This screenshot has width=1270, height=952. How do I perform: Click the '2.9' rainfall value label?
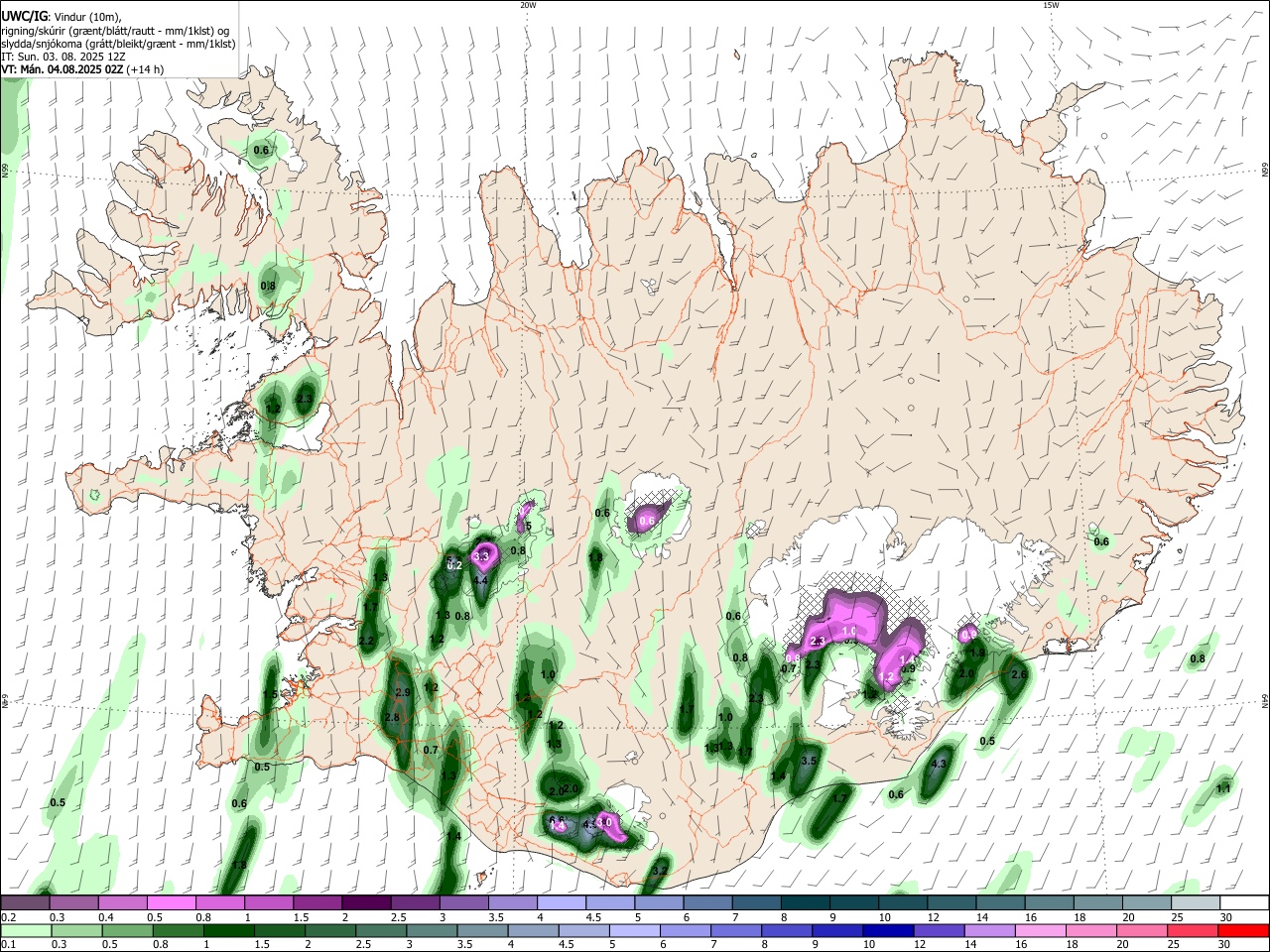point(403,692)
